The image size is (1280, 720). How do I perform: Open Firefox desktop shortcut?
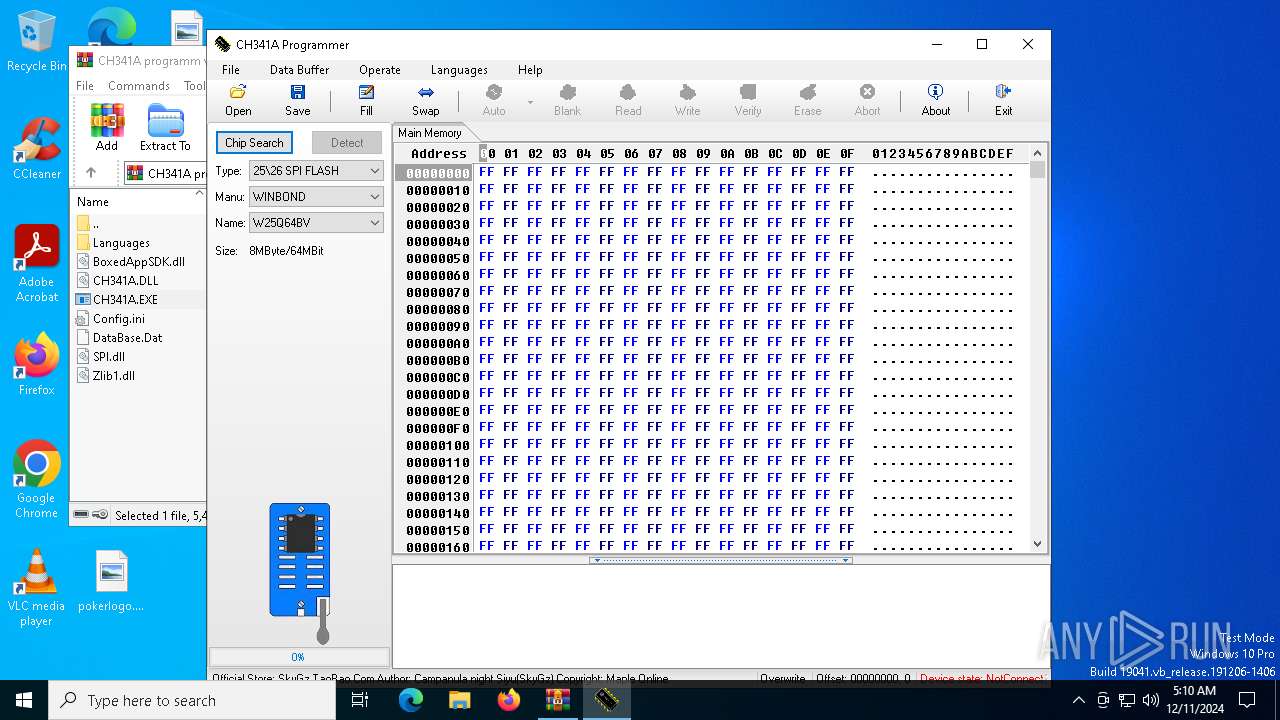point(36,364)
